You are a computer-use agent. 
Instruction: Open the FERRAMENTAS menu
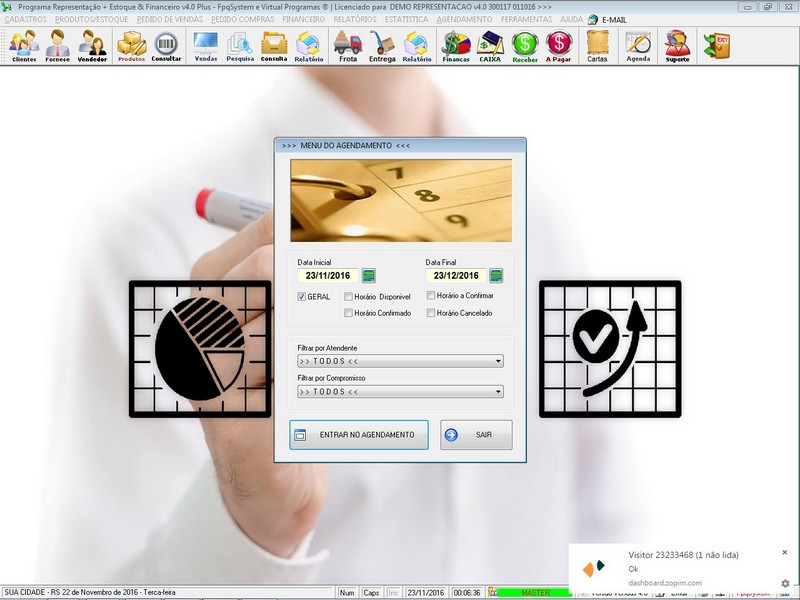(527, 19)
